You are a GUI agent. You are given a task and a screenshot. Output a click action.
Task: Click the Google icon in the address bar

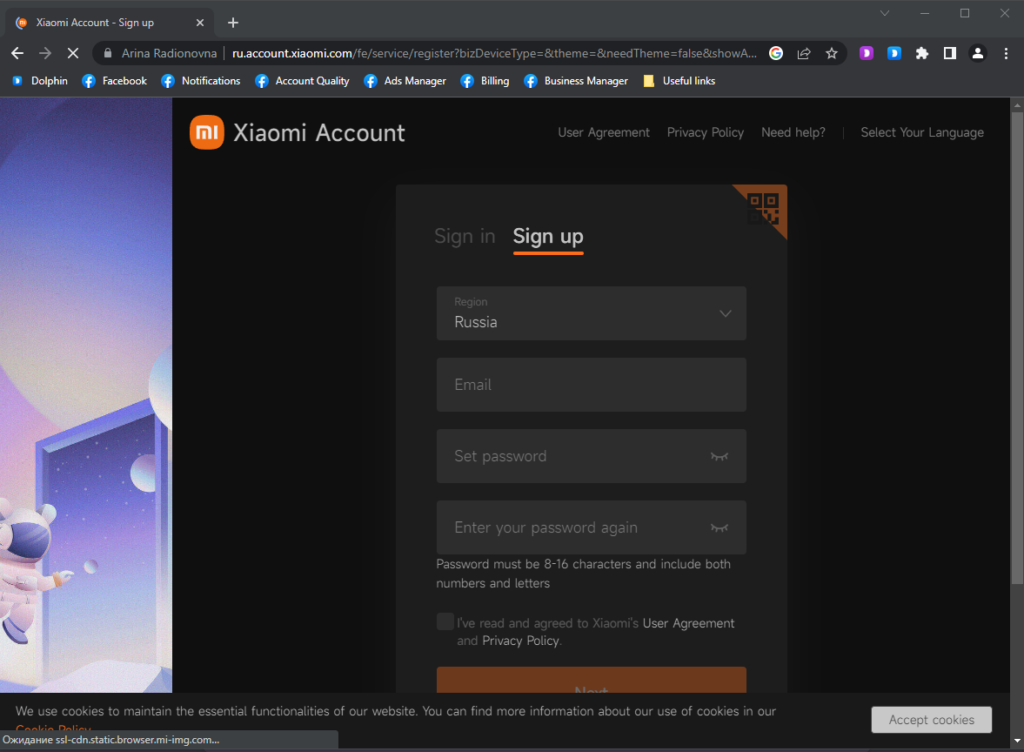[776, 54]
